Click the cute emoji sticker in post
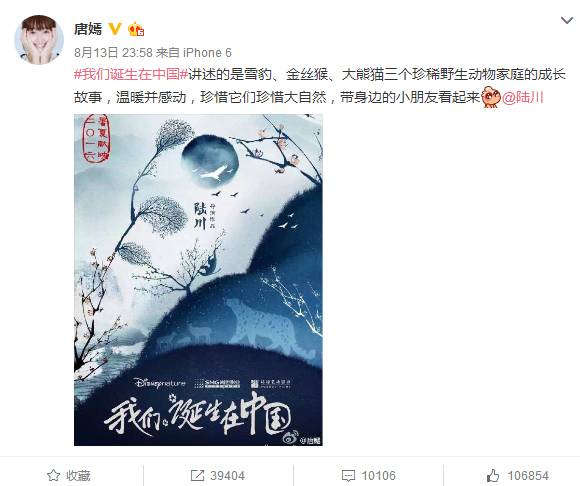580x486 pixels. tap(492, 97)
